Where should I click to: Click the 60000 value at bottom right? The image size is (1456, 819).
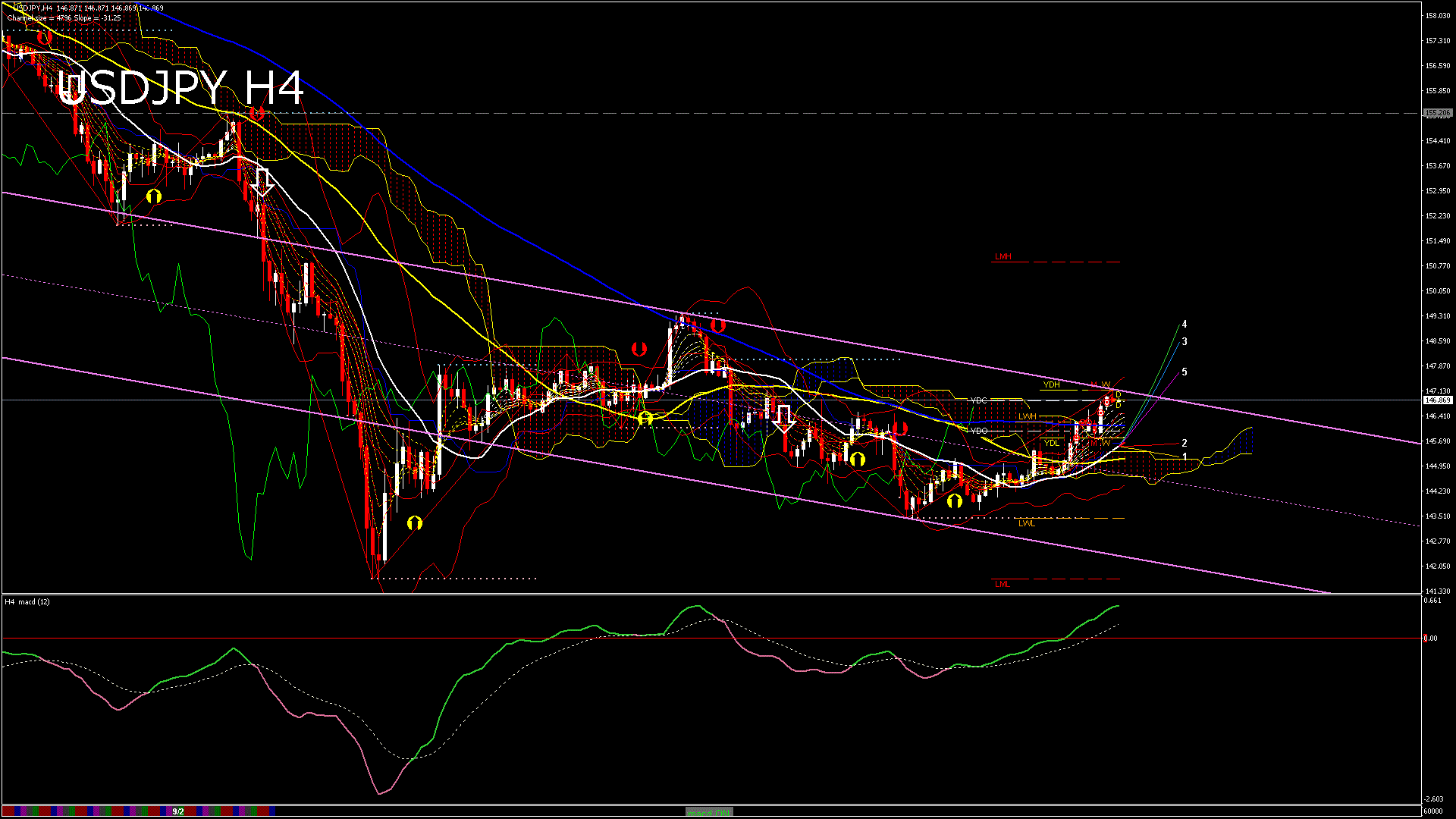tap(1433, 811)
